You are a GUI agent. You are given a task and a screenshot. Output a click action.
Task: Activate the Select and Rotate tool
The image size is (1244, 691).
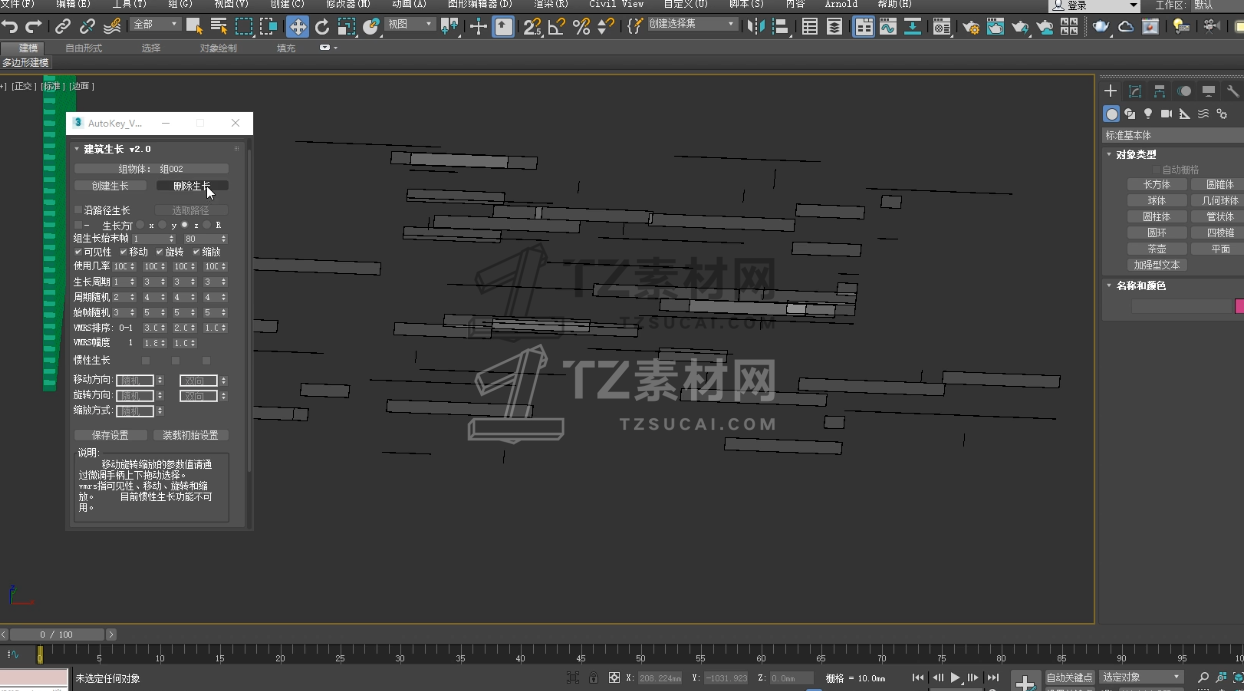(322, 26)
